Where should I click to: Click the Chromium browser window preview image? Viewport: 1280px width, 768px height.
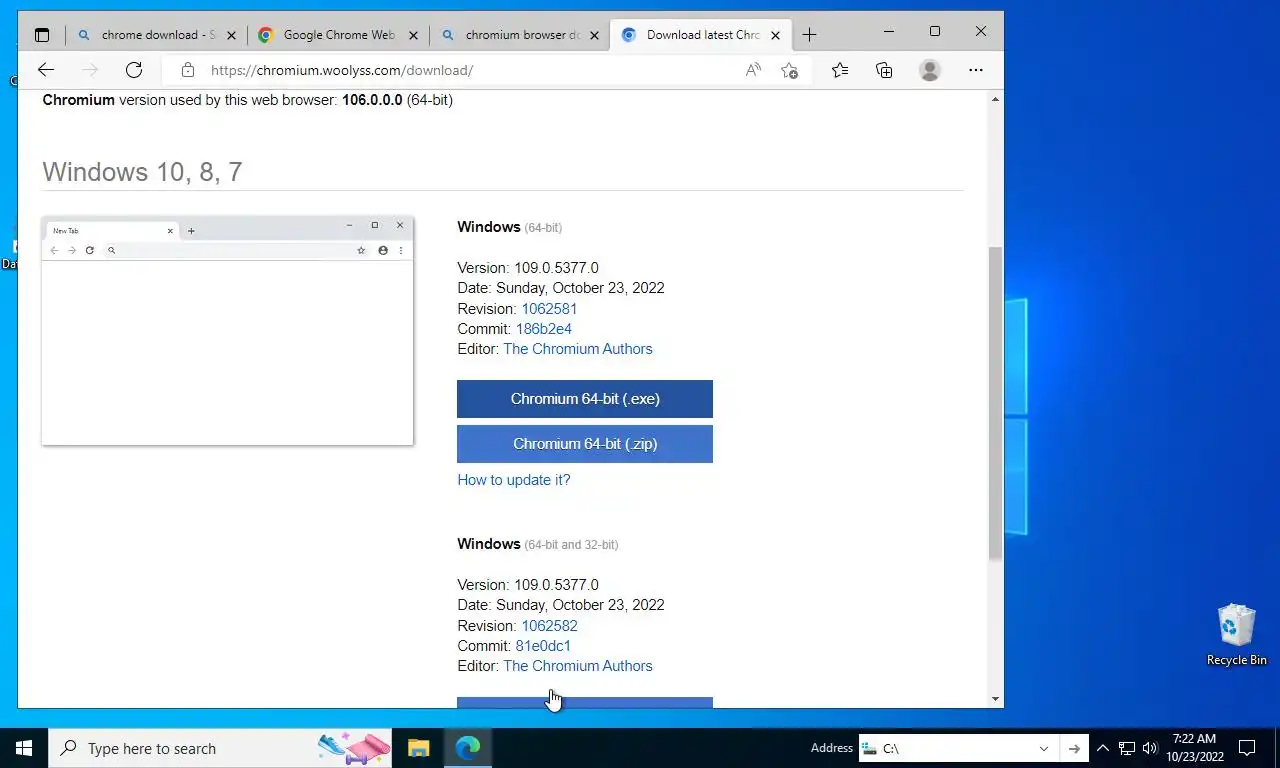(227, 331)
